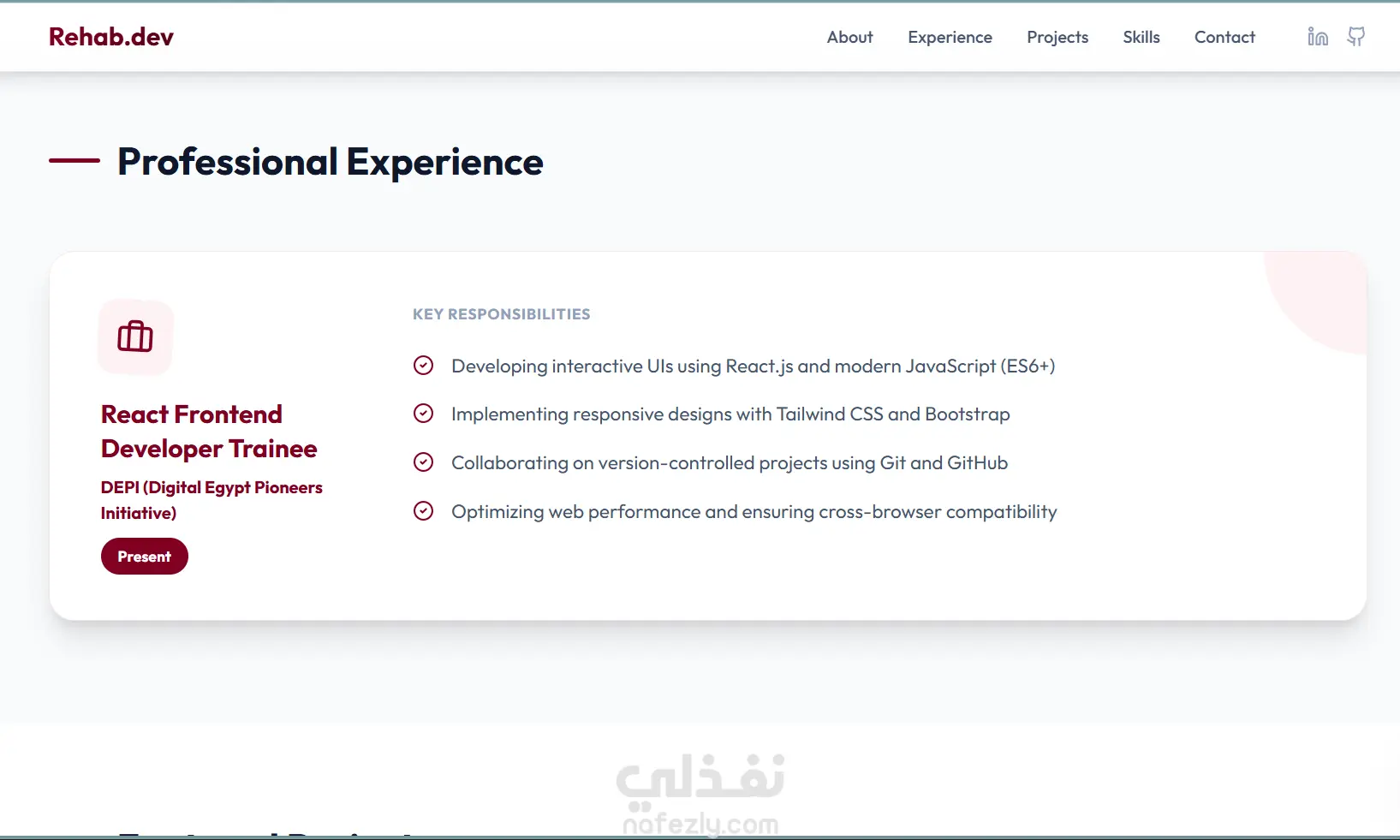Click the Key Responsibilities label
The width and height of the screenshot is (1400, 840).
[x=501, y=314]
